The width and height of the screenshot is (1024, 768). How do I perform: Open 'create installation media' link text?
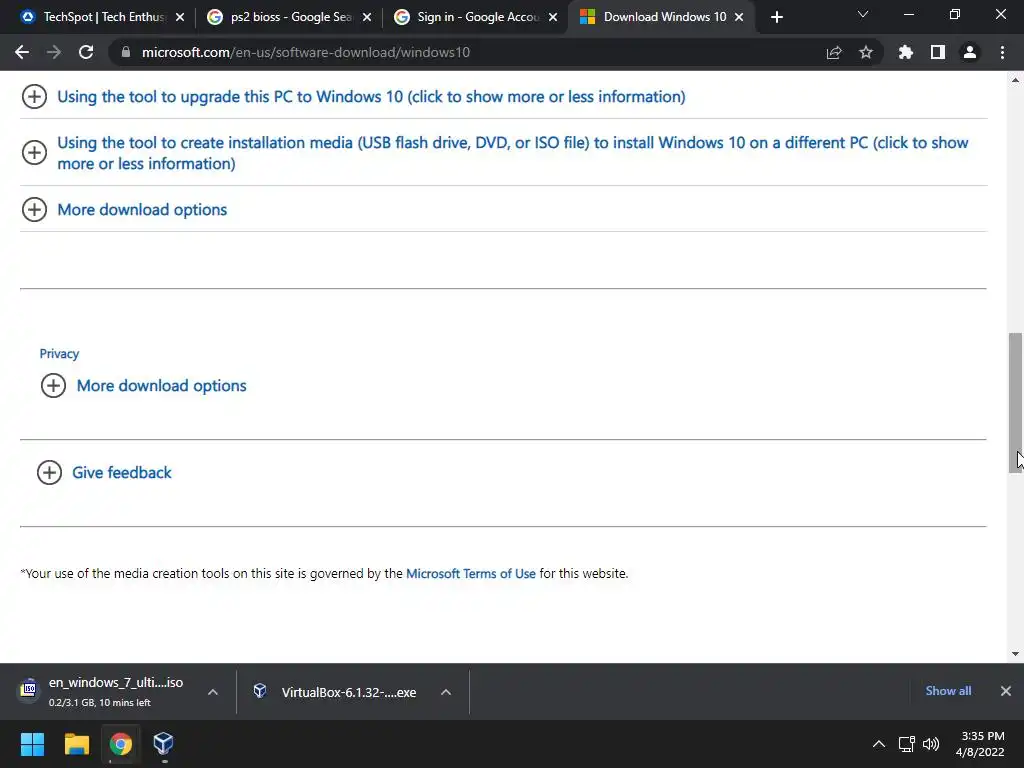point(513,153)
